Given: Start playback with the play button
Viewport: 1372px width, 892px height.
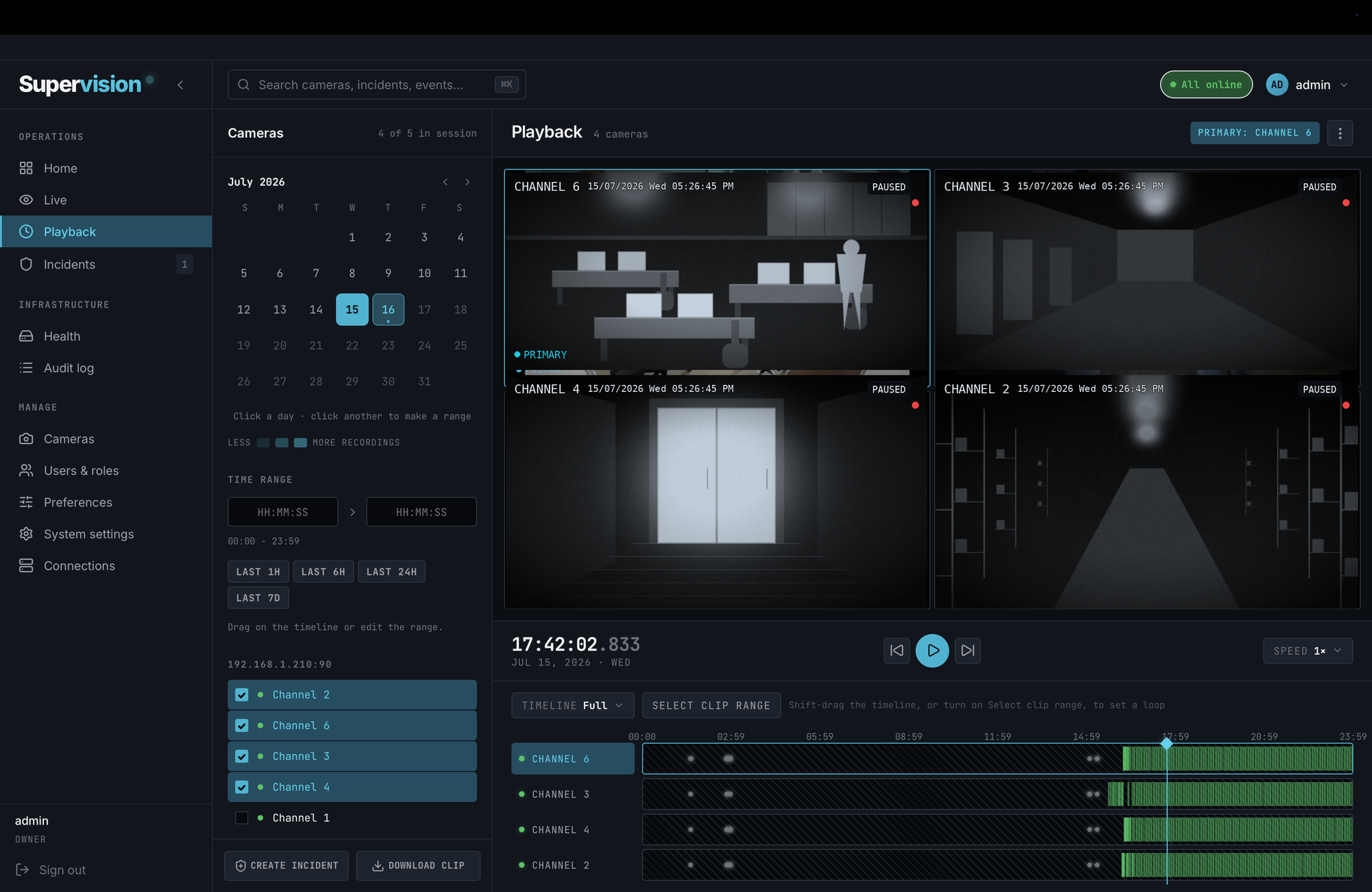Looking at the screenshot, I should click(x=932, y=650).
